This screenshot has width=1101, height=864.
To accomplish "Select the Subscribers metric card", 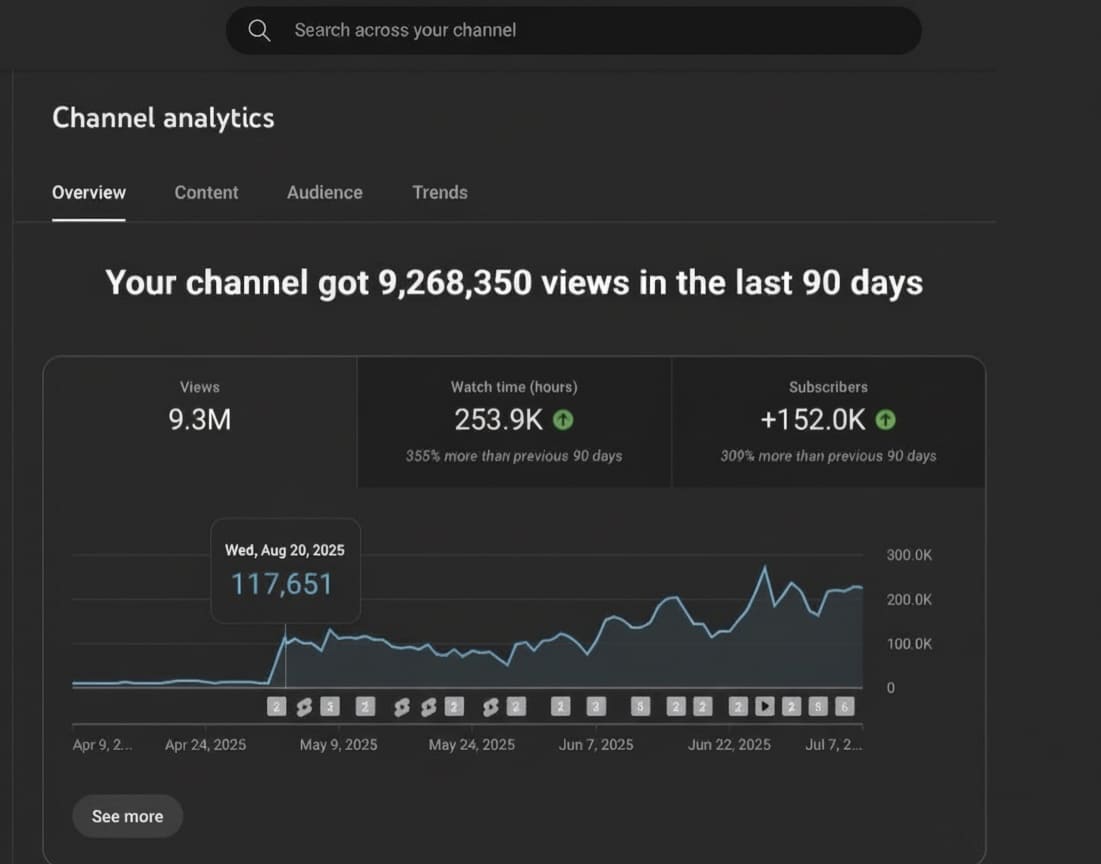I will click(x=828, y=421).
